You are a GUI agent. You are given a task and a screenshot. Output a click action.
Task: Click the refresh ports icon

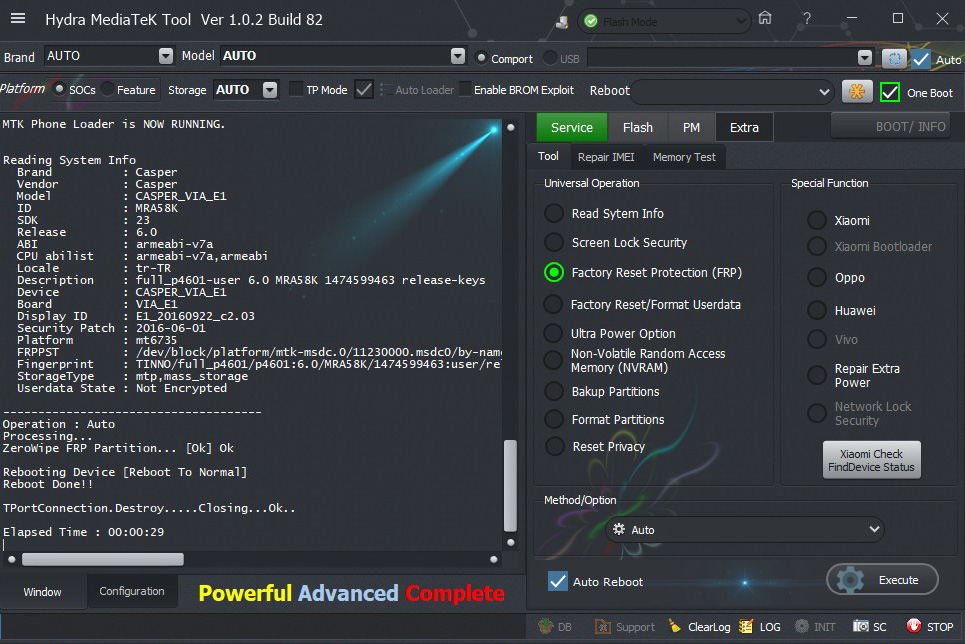tap(894, 58)
